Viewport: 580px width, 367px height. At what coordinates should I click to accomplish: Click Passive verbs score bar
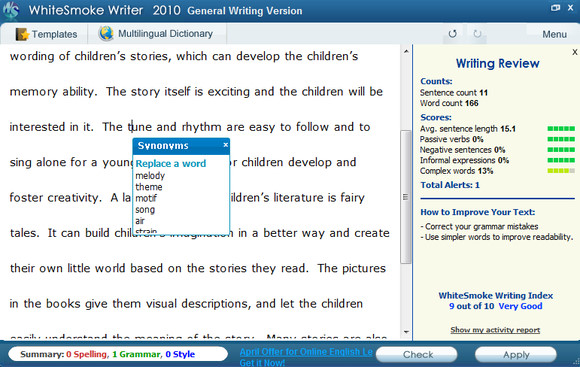point(561,139)
